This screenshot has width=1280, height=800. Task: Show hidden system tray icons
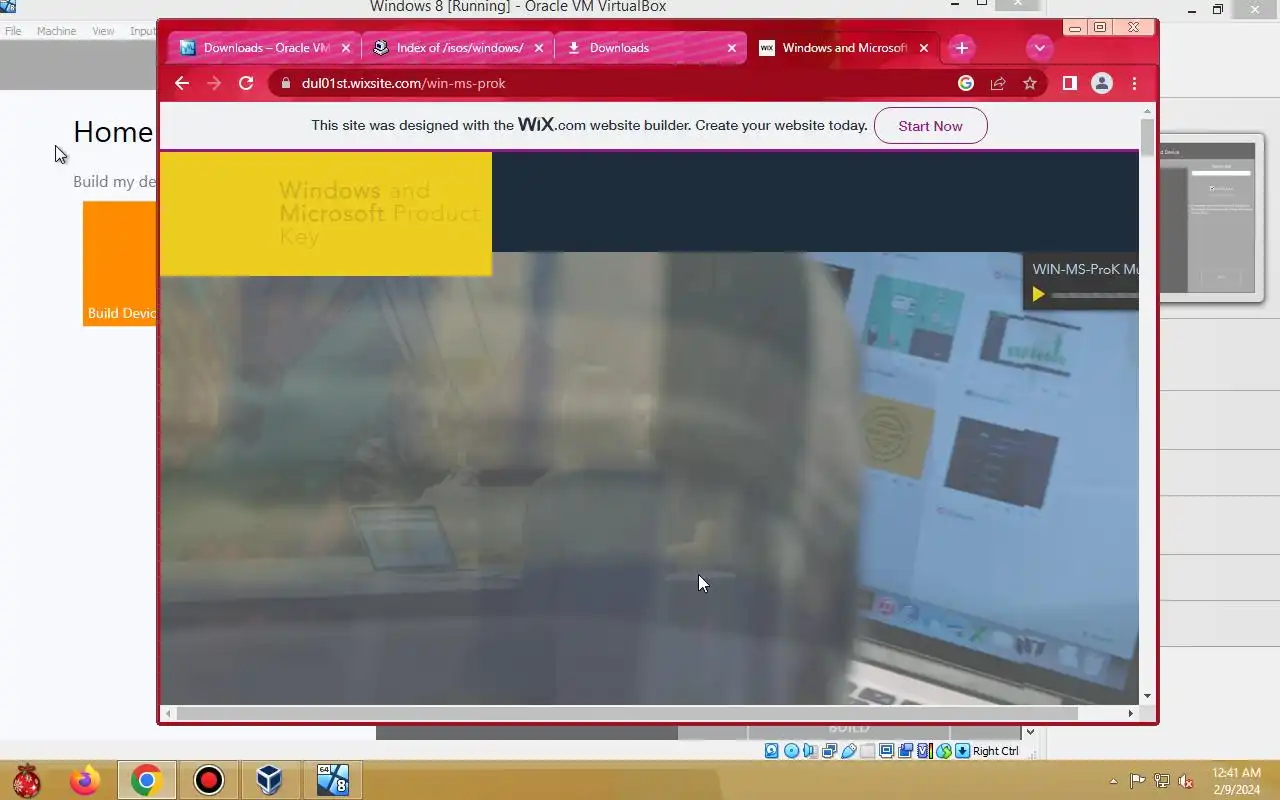(x=1113, y=781)
